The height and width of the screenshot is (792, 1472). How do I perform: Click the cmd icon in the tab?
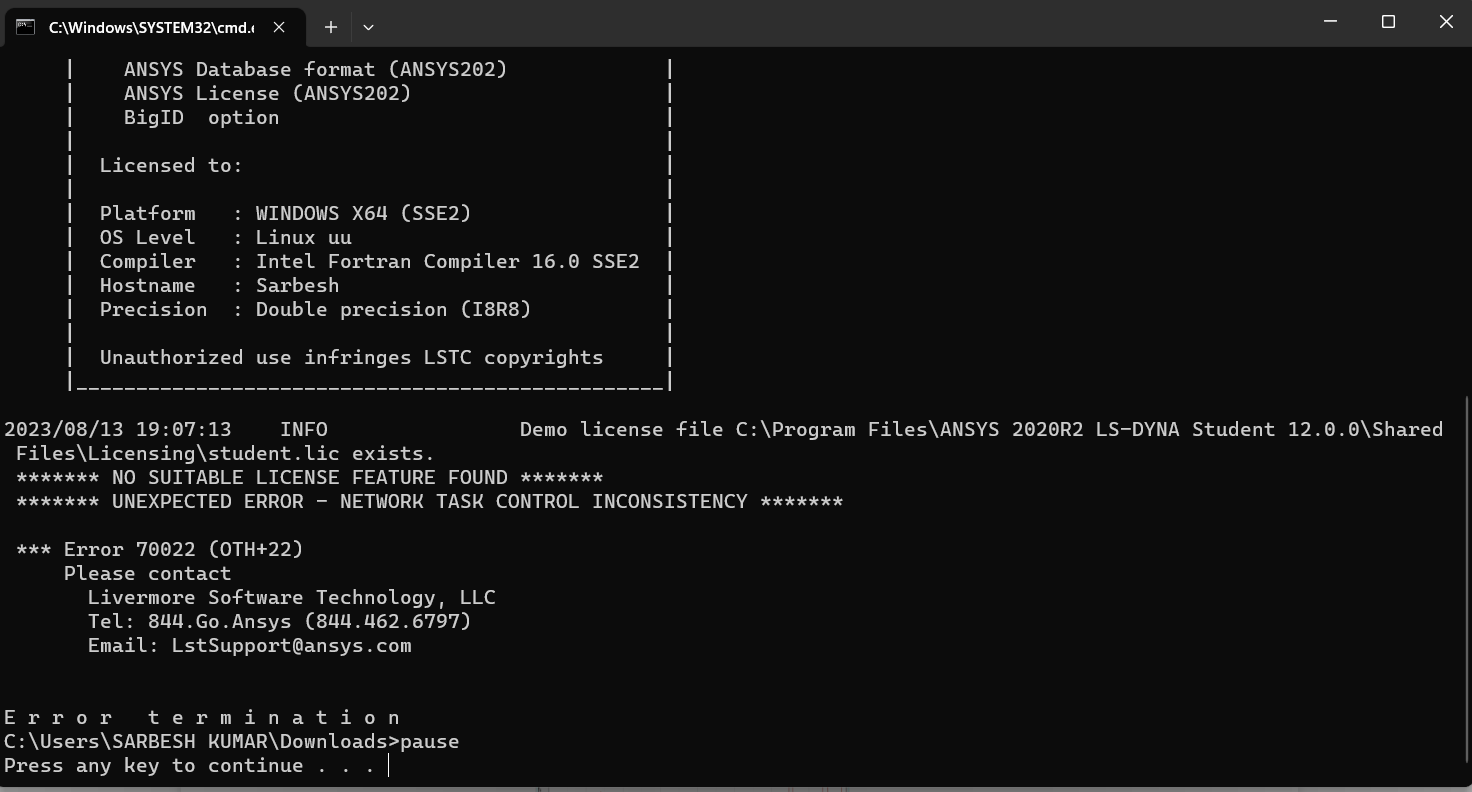[26, 27]
